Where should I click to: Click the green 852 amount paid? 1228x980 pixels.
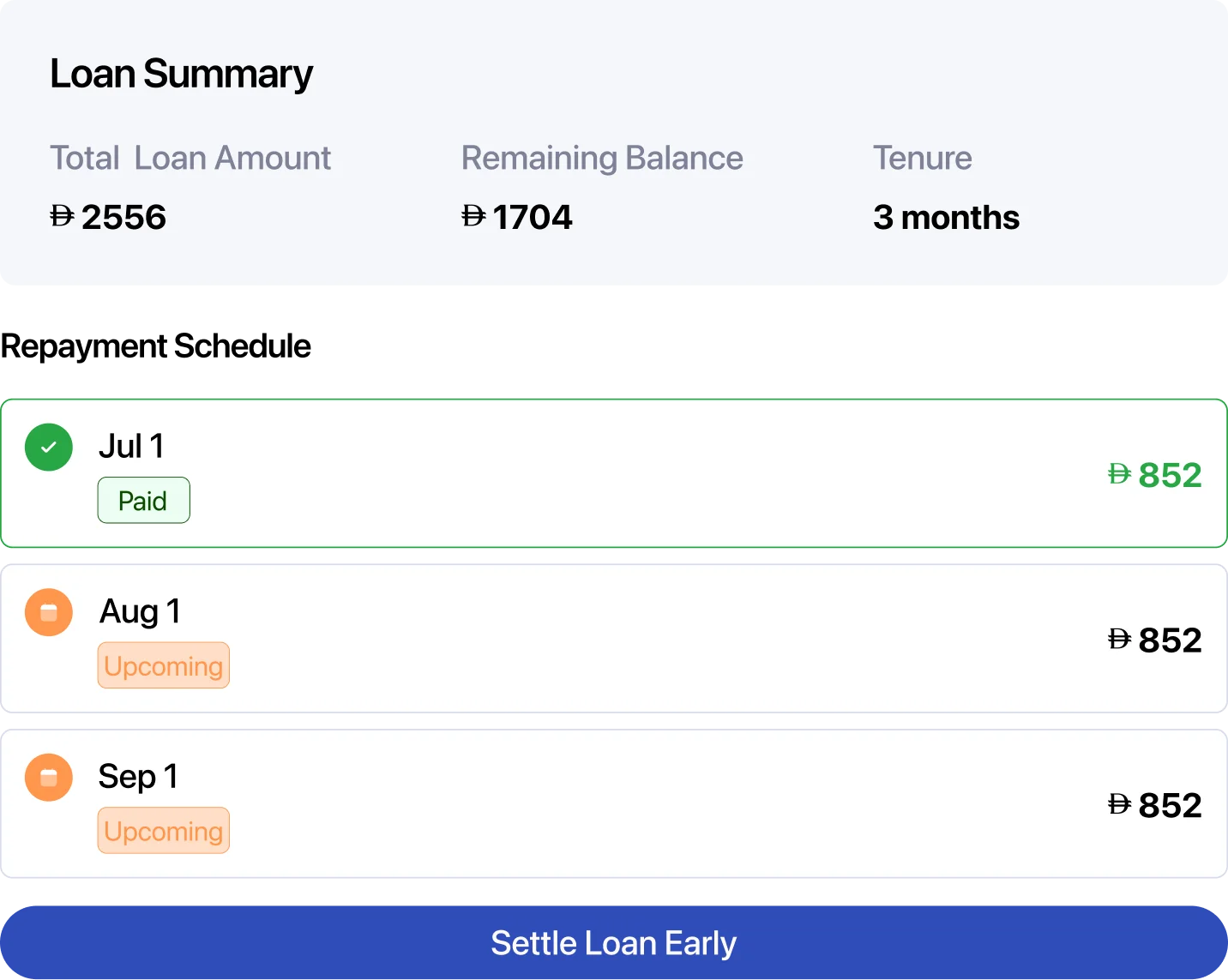[1170, 475]
